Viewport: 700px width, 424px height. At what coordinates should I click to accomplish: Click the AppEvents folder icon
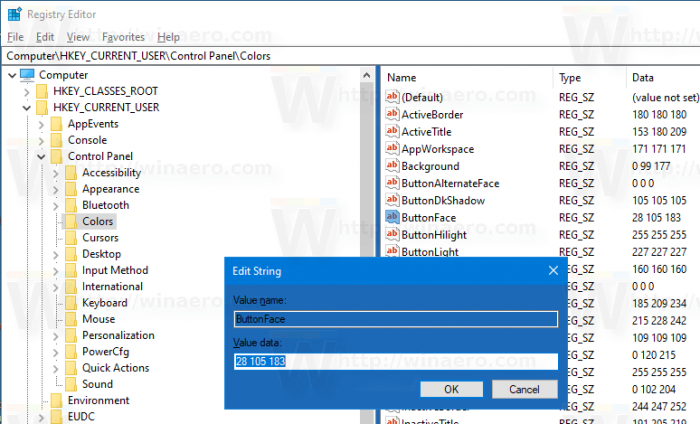pyautogui.click(x=56, y=124)
